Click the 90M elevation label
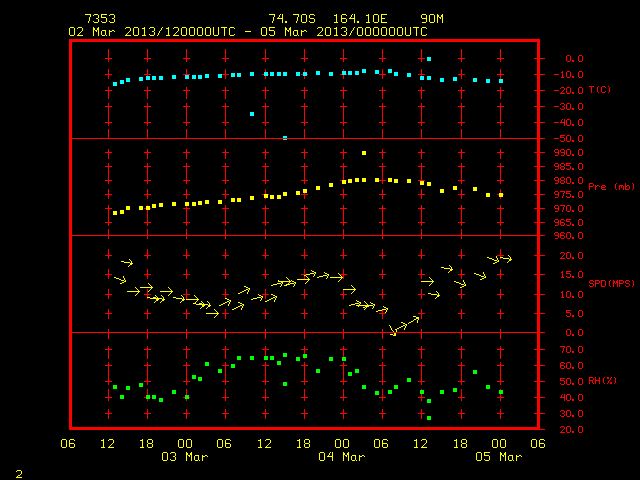640x480 pixels. (432, 19)
